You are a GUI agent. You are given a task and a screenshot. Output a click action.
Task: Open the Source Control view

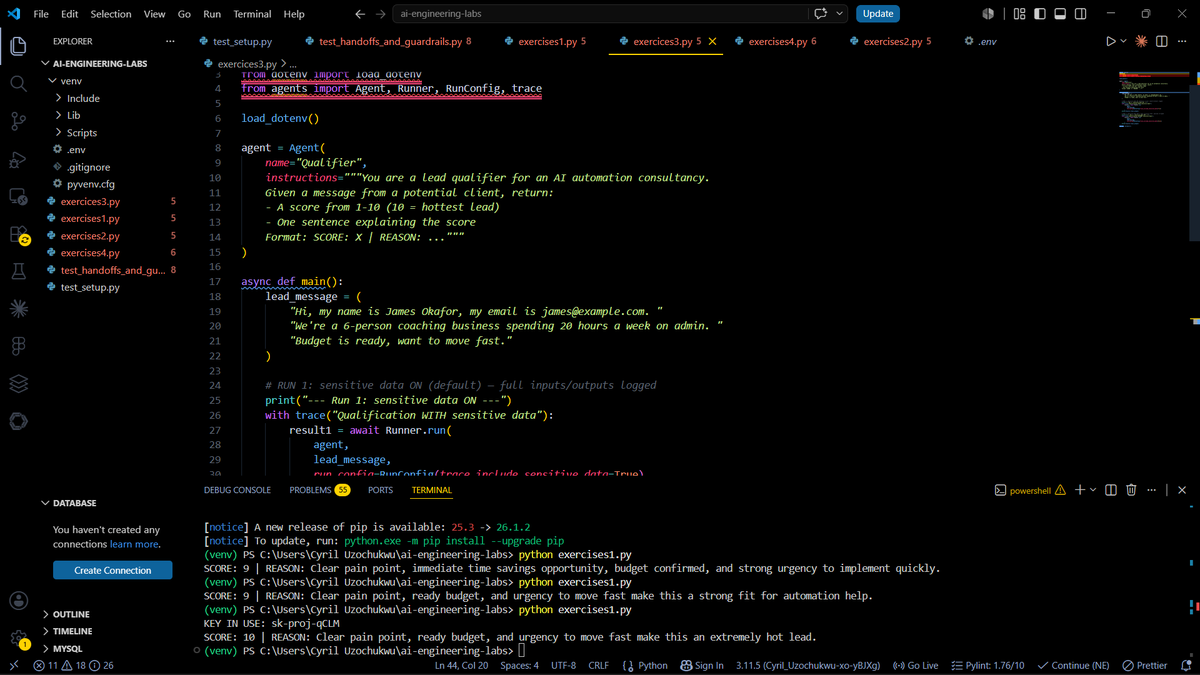(x=18, y=122)
